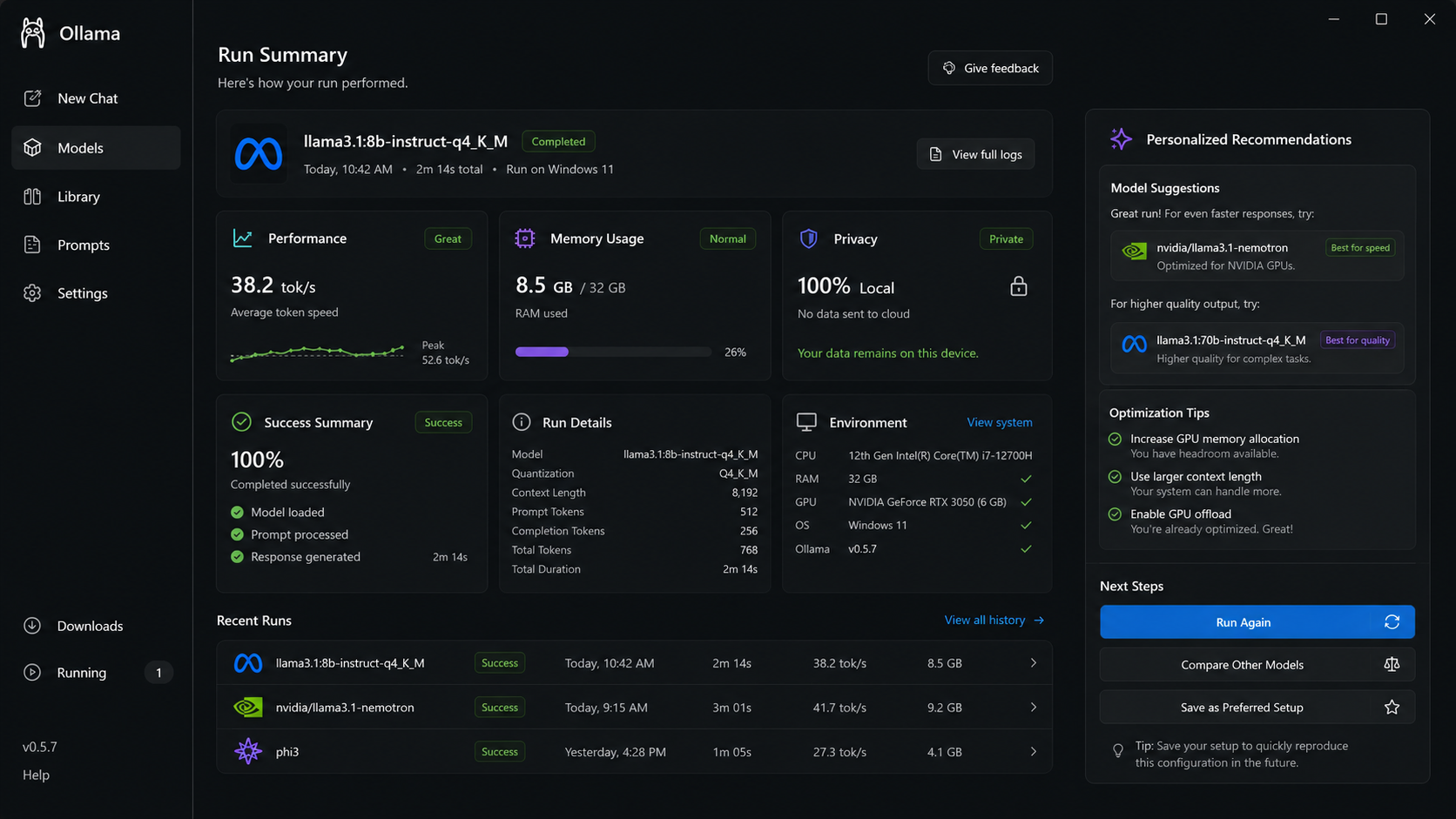The image size is (1456, 819).
Task: Click the Environment monitor icon
Action: 806,422
